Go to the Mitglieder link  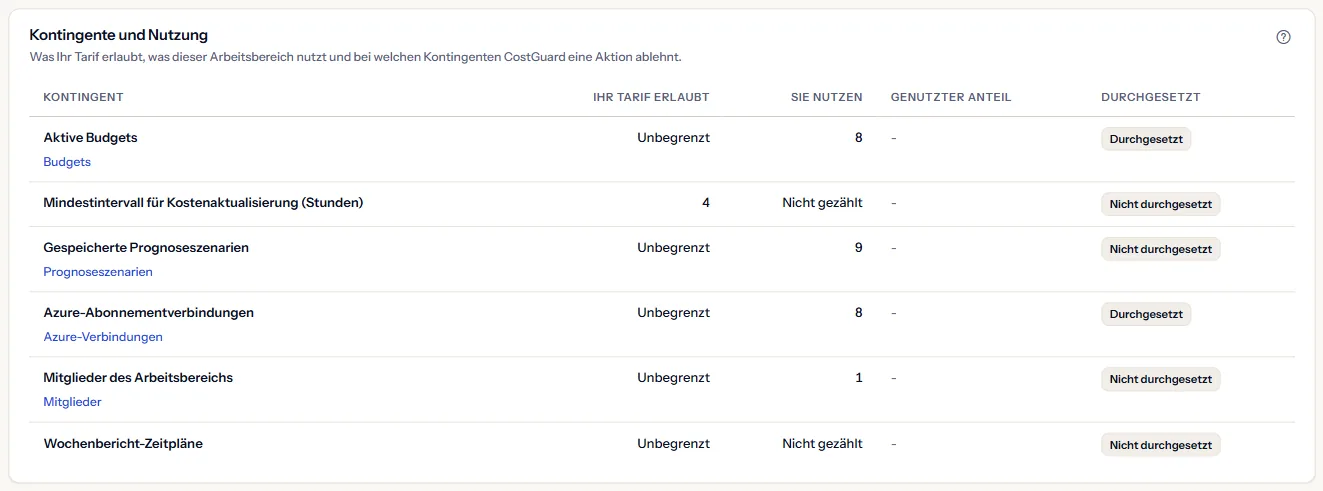pyautogui.click(x=72, y=402)
